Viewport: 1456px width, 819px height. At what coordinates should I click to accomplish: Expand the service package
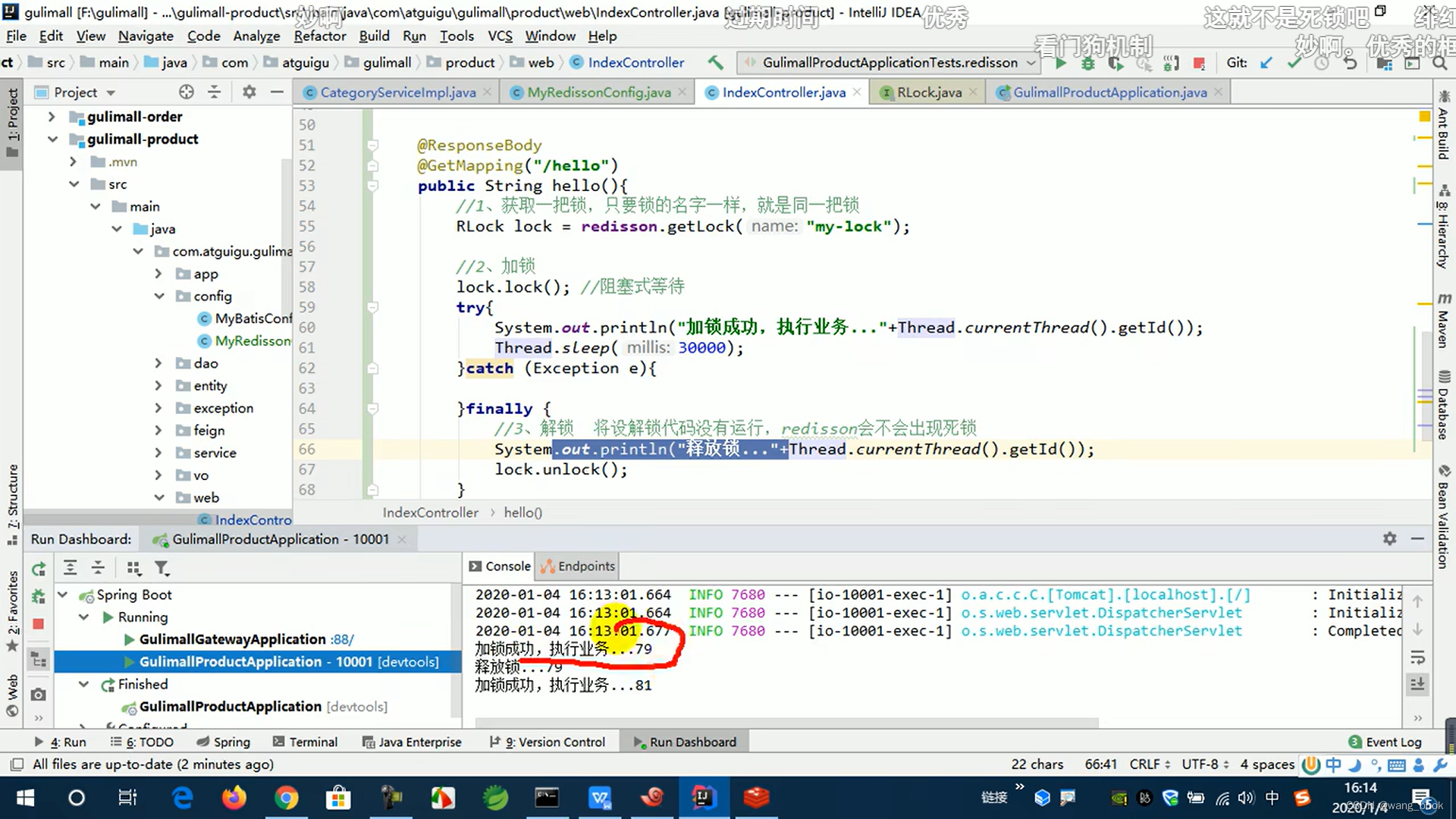click(158, 453)
